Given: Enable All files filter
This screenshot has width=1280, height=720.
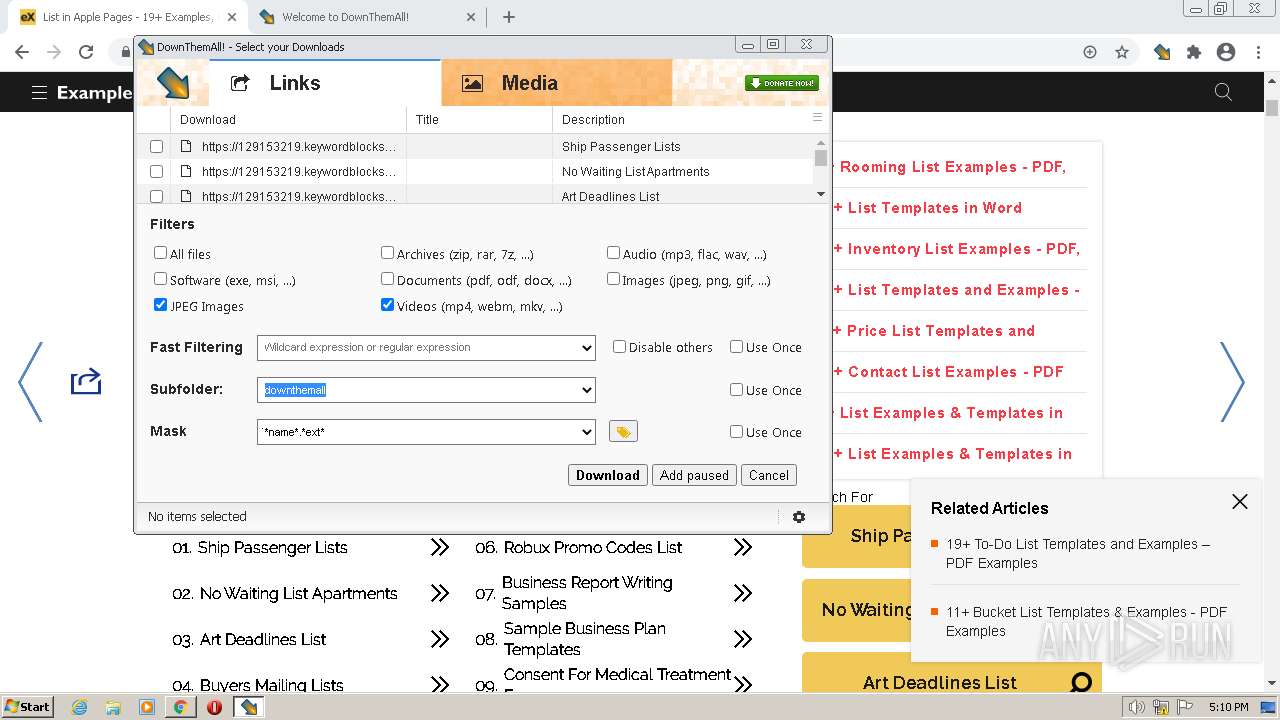Looking at the screenshot, I should pos(160,253).
